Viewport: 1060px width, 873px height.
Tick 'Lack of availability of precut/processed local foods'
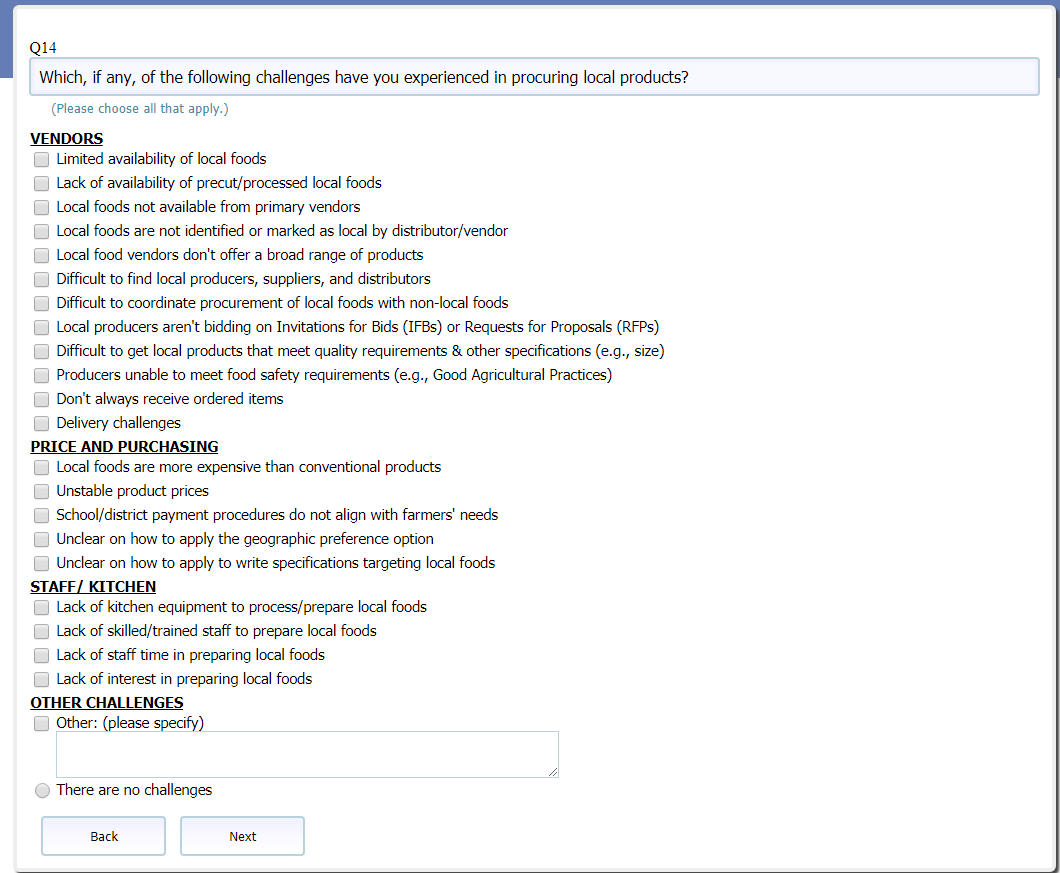click(41, 184)
